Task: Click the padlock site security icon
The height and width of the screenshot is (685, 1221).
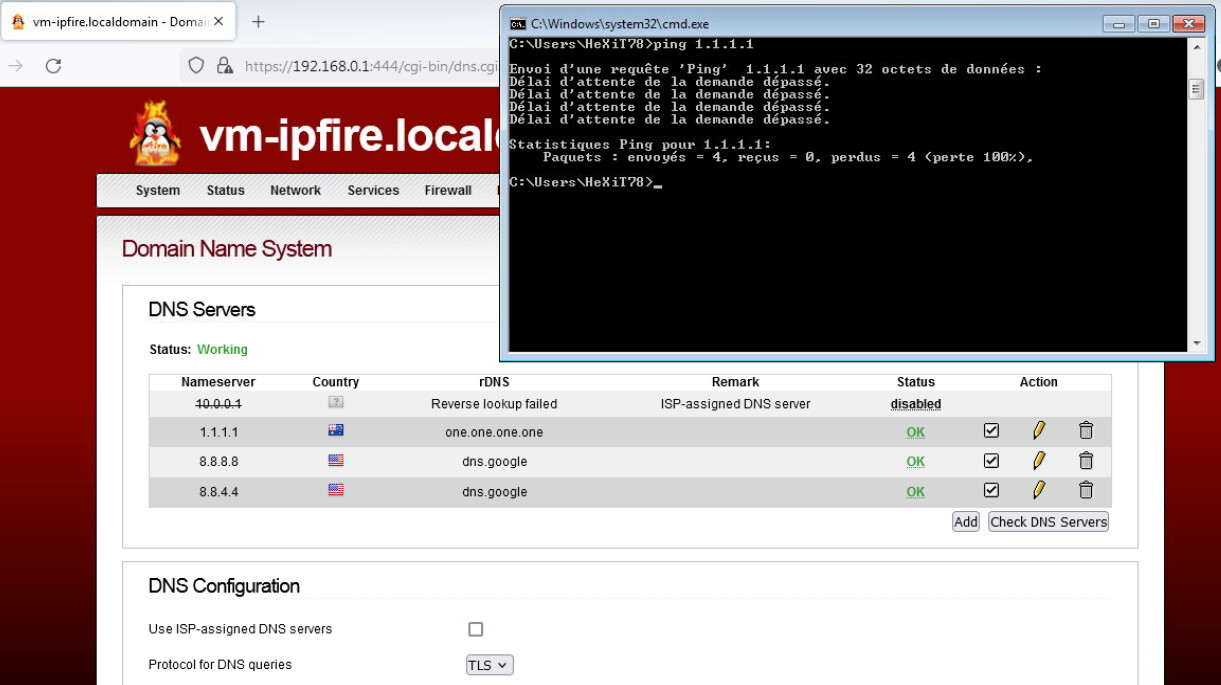Action: tap(225, 66)
